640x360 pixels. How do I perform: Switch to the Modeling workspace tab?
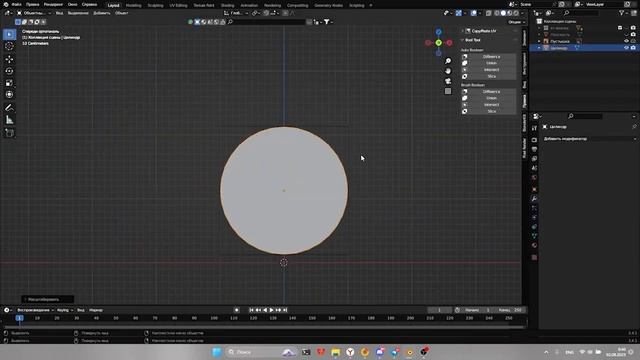point(133,5)
